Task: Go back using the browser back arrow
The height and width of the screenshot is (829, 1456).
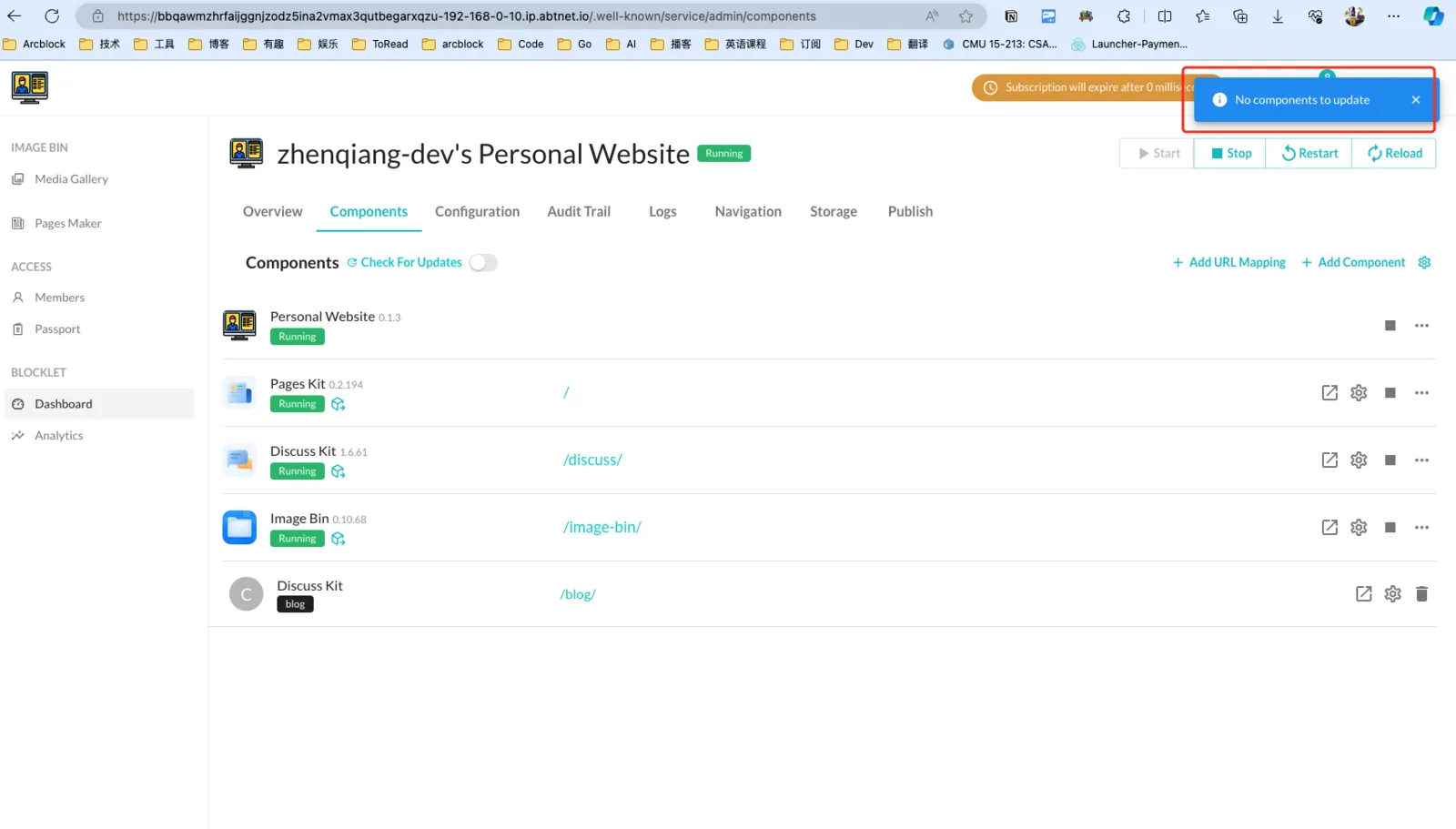Action: 15,16
